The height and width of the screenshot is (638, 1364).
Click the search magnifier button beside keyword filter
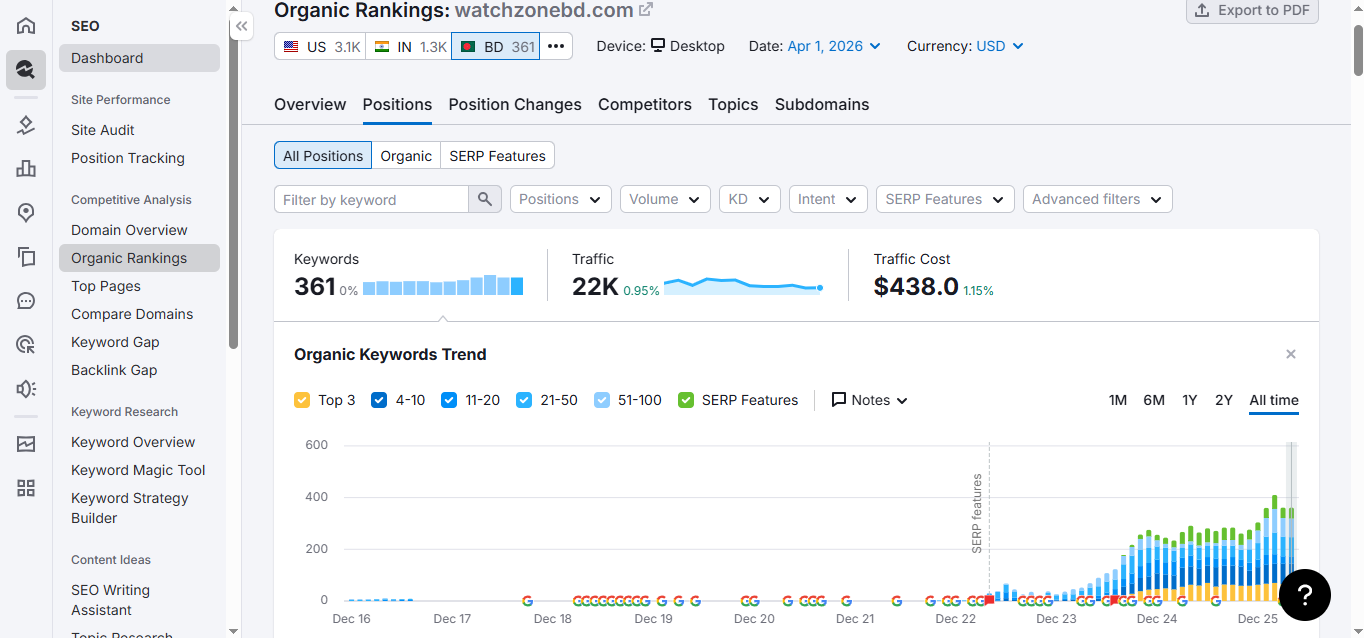click(484, 199)
